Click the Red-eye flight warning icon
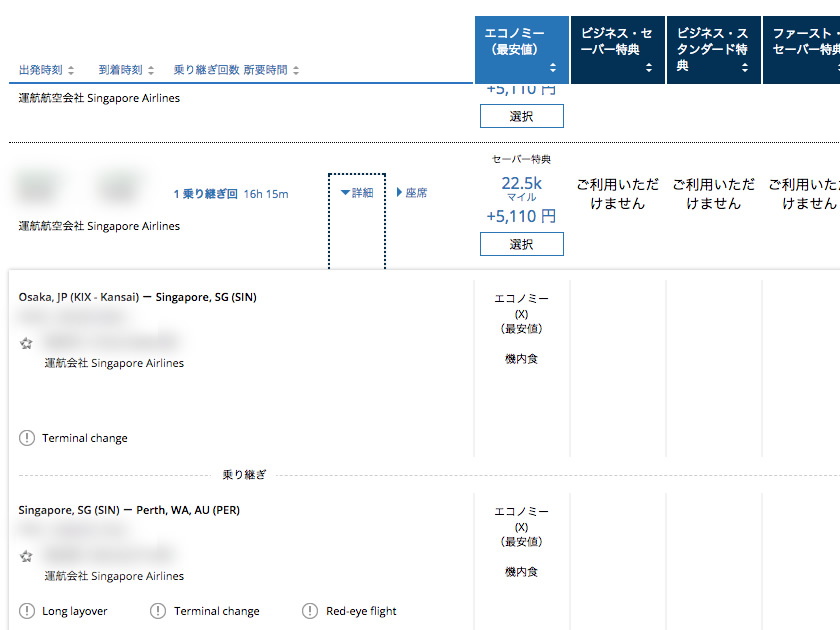The height and width of the screenshot is (630, 840). pos(310,611)
